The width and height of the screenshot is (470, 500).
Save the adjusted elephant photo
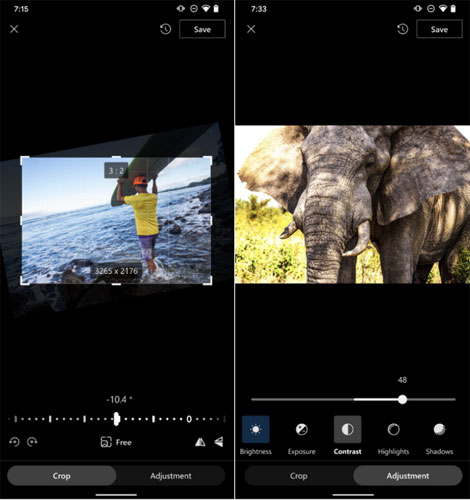point(439,29)
